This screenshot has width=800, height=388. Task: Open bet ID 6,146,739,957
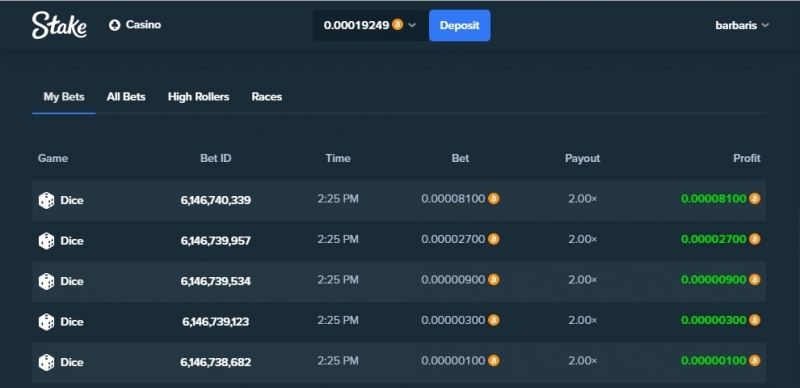(216, 240)
